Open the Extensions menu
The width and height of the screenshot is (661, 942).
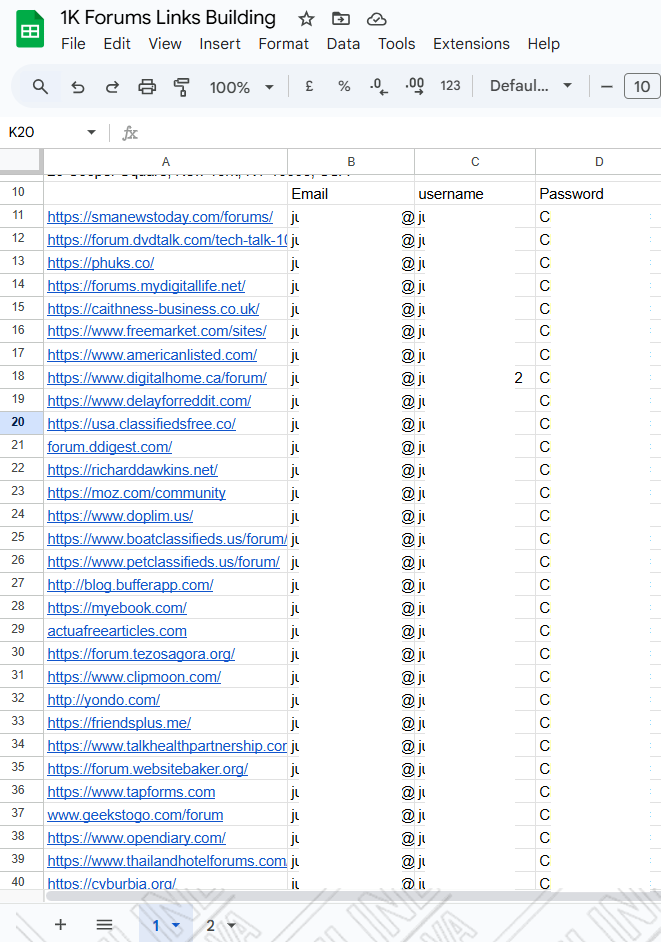coord(471,44)
